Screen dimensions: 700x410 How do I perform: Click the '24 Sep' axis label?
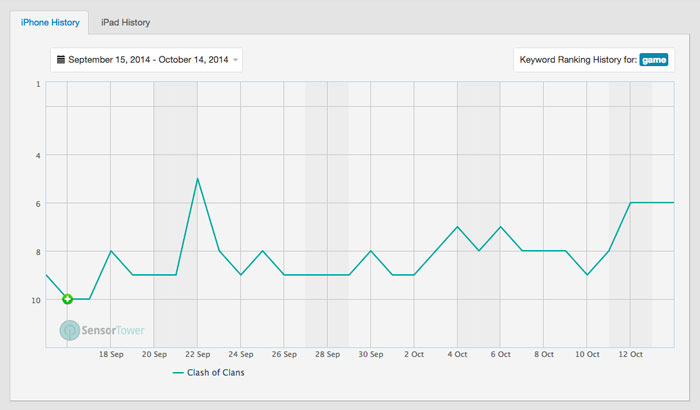coord(241,354)
